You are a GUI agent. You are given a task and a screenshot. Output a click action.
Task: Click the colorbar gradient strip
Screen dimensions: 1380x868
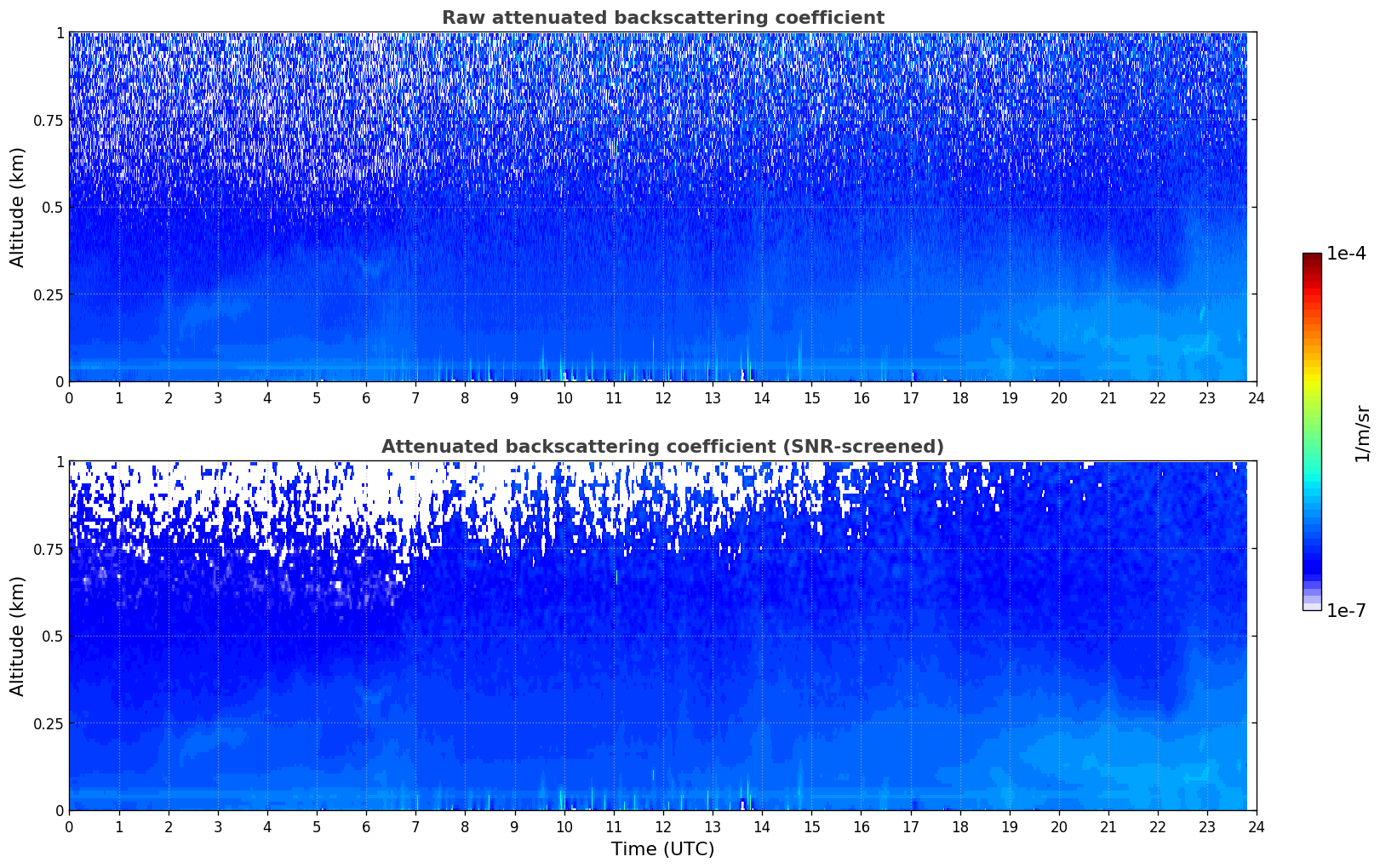coord(1312,431)
